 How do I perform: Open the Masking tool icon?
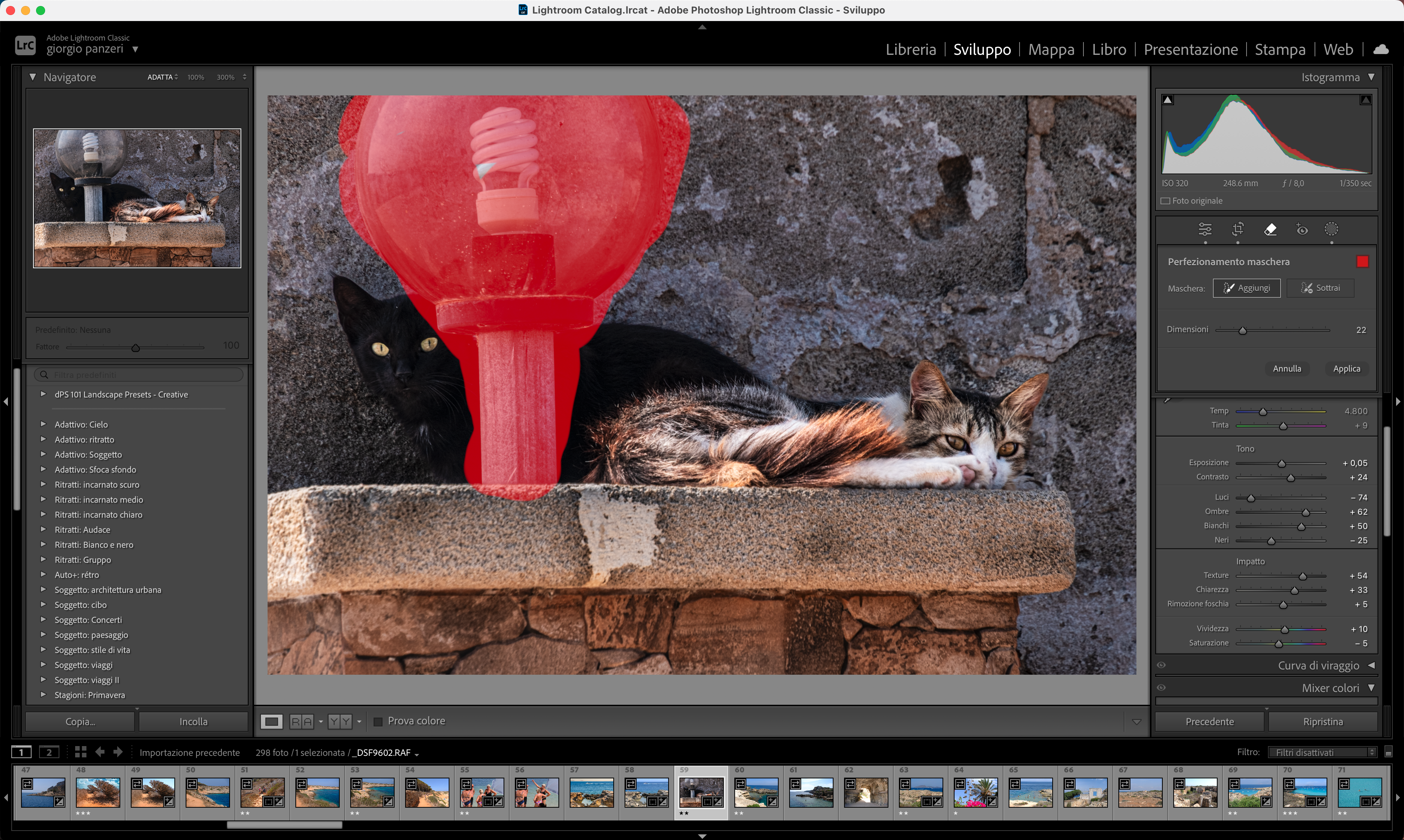click(x=1331, y=229)
